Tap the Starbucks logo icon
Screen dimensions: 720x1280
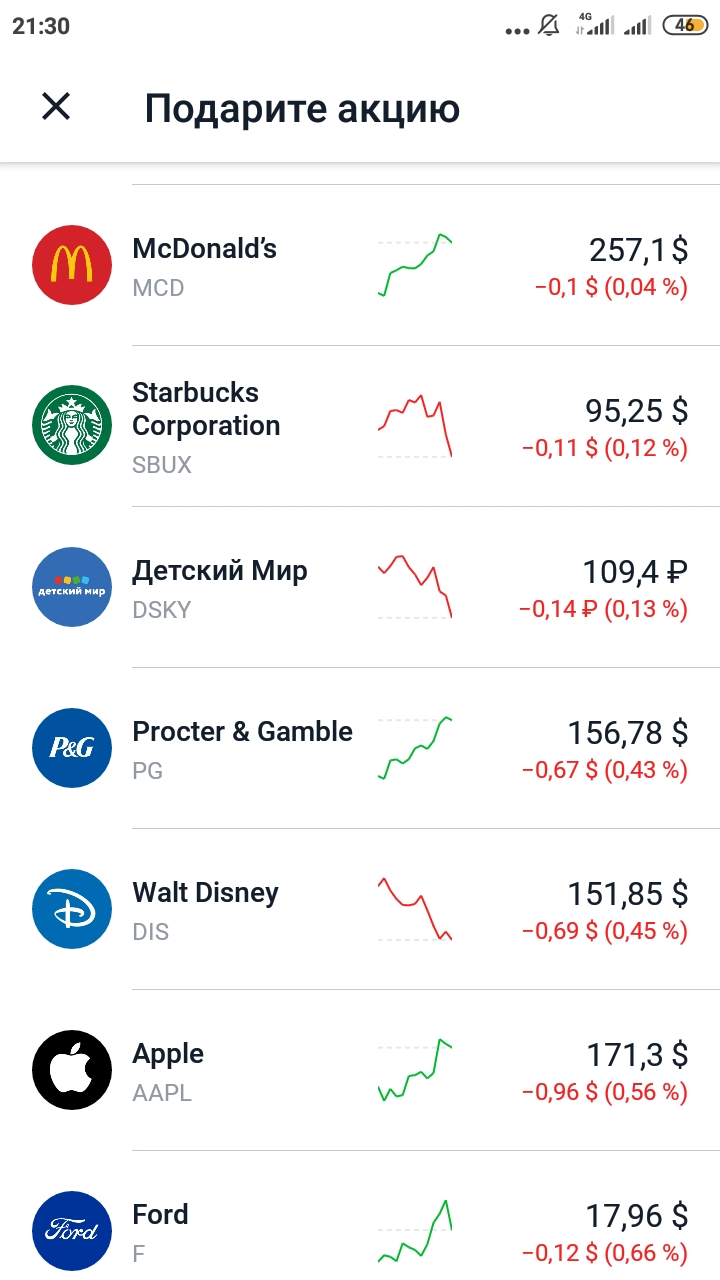click(72, 426)
